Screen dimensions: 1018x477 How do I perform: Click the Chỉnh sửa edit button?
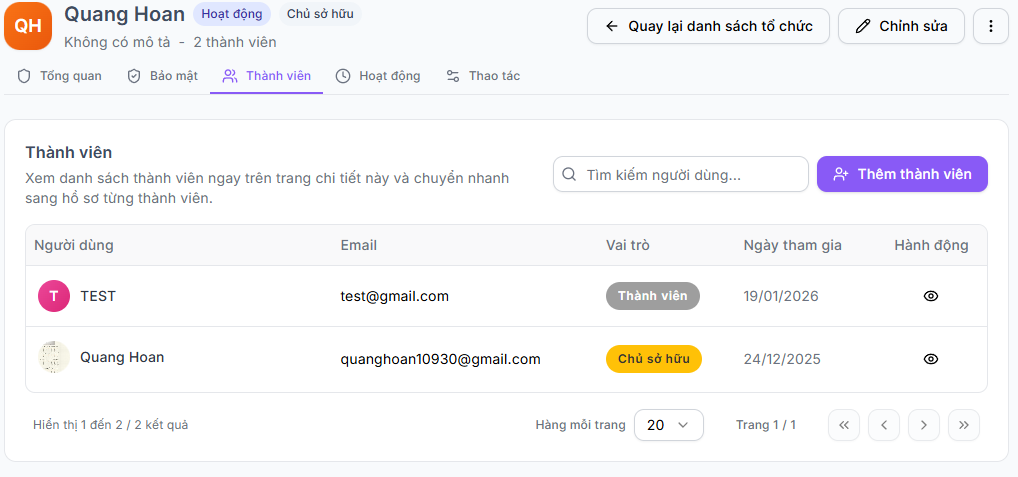901,26
